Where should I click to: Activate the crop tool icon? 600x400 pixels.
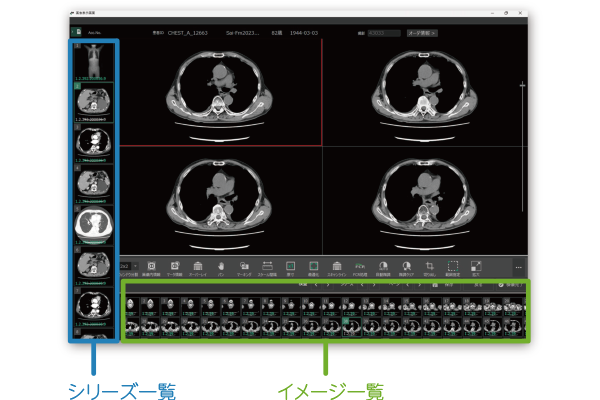click(x=429, y=266)
